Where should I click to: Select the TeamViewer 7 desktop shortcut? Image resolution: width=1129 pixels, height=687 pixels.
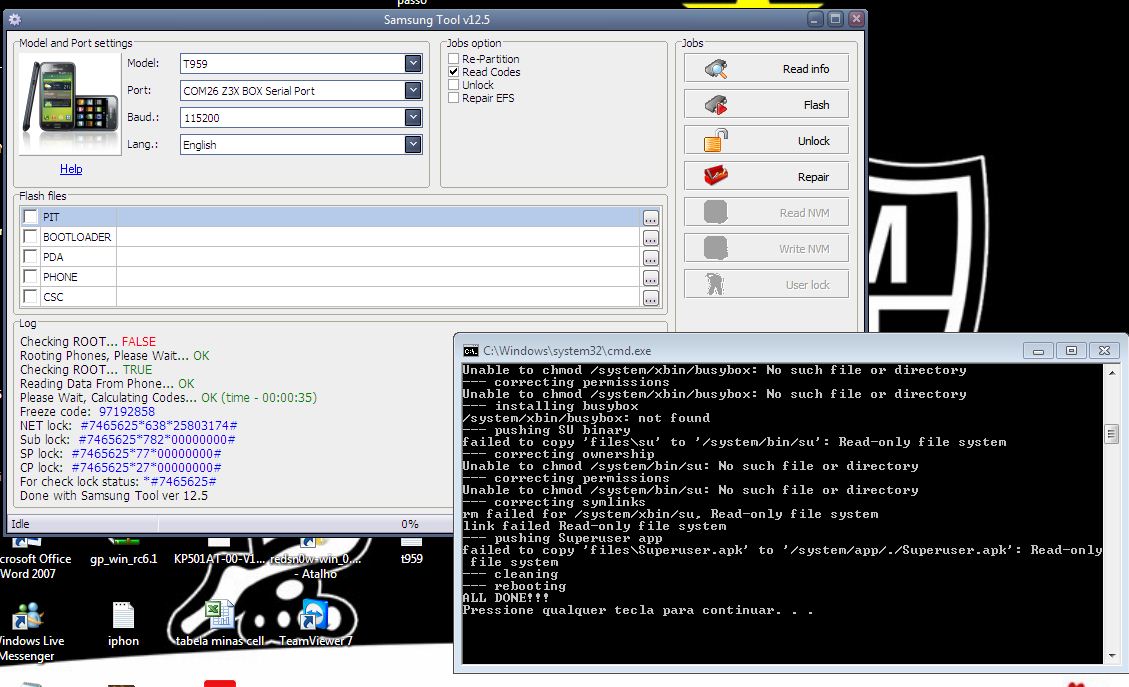tap(315, 624)
